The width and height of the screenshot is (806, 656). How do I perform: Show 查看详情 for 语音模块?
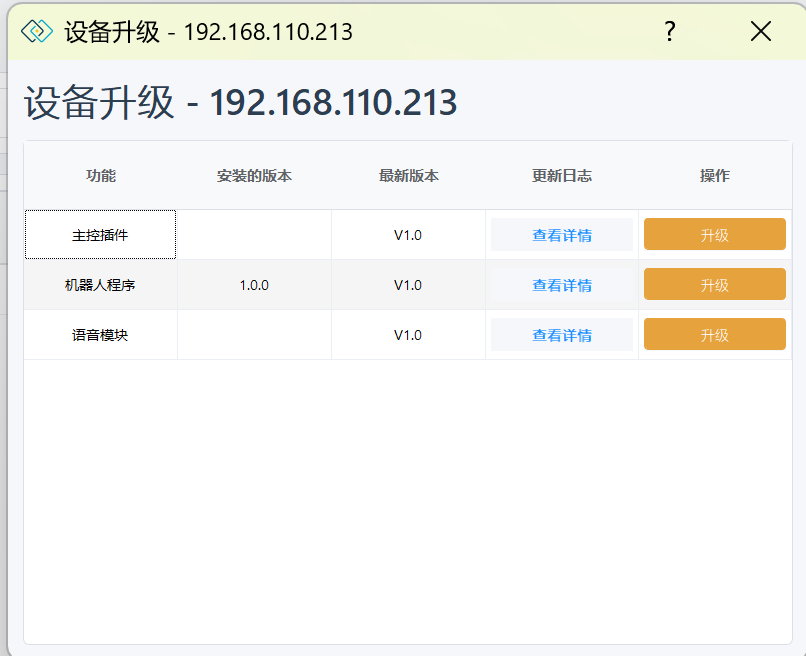point(562,335)
